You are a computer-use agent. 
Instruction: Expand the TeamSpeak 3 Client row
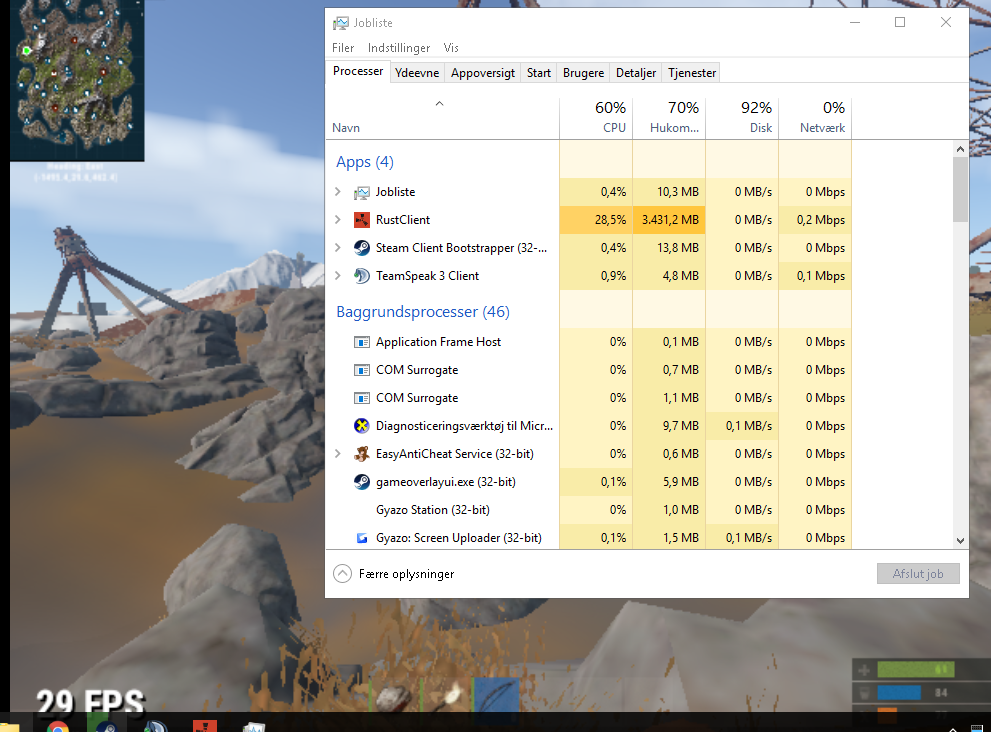337,276
